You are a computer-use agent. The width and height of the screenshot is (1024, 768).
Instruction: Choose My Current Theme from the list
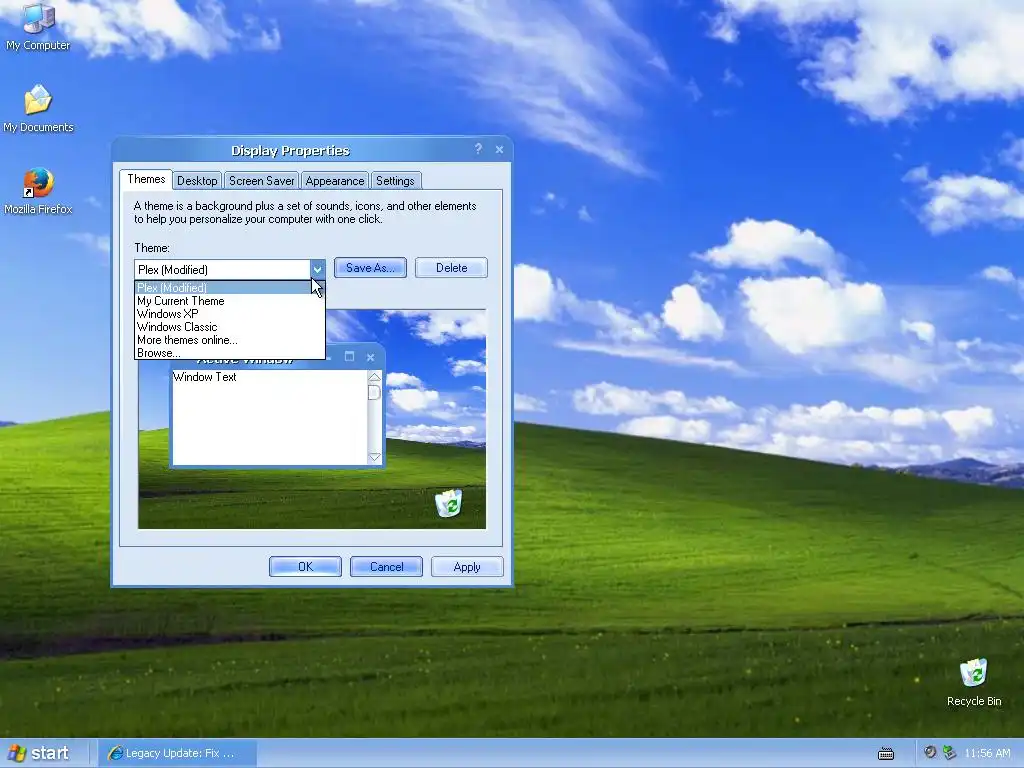pos(229,301)
